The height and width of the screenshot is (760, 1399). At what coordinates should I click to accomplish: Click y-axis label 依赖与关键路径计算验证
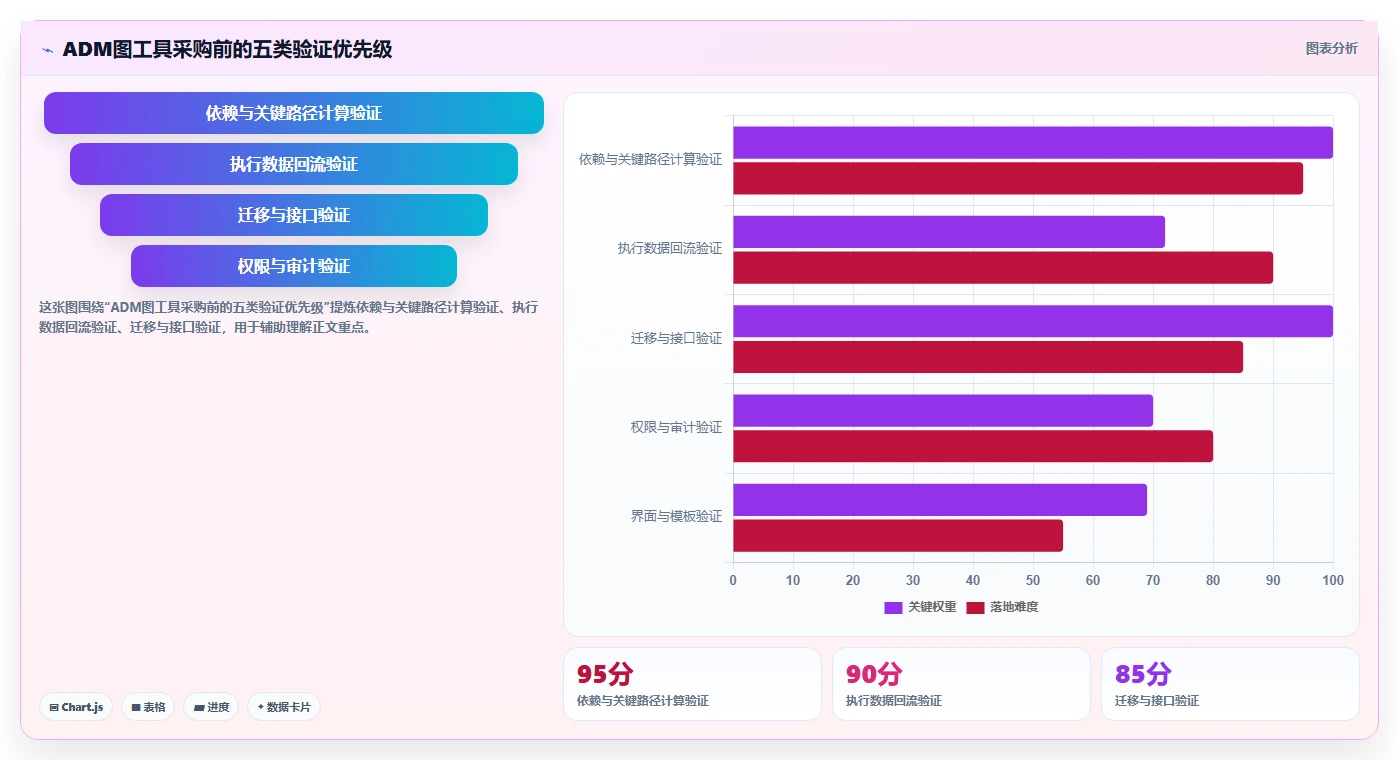[x=650, y=159]
